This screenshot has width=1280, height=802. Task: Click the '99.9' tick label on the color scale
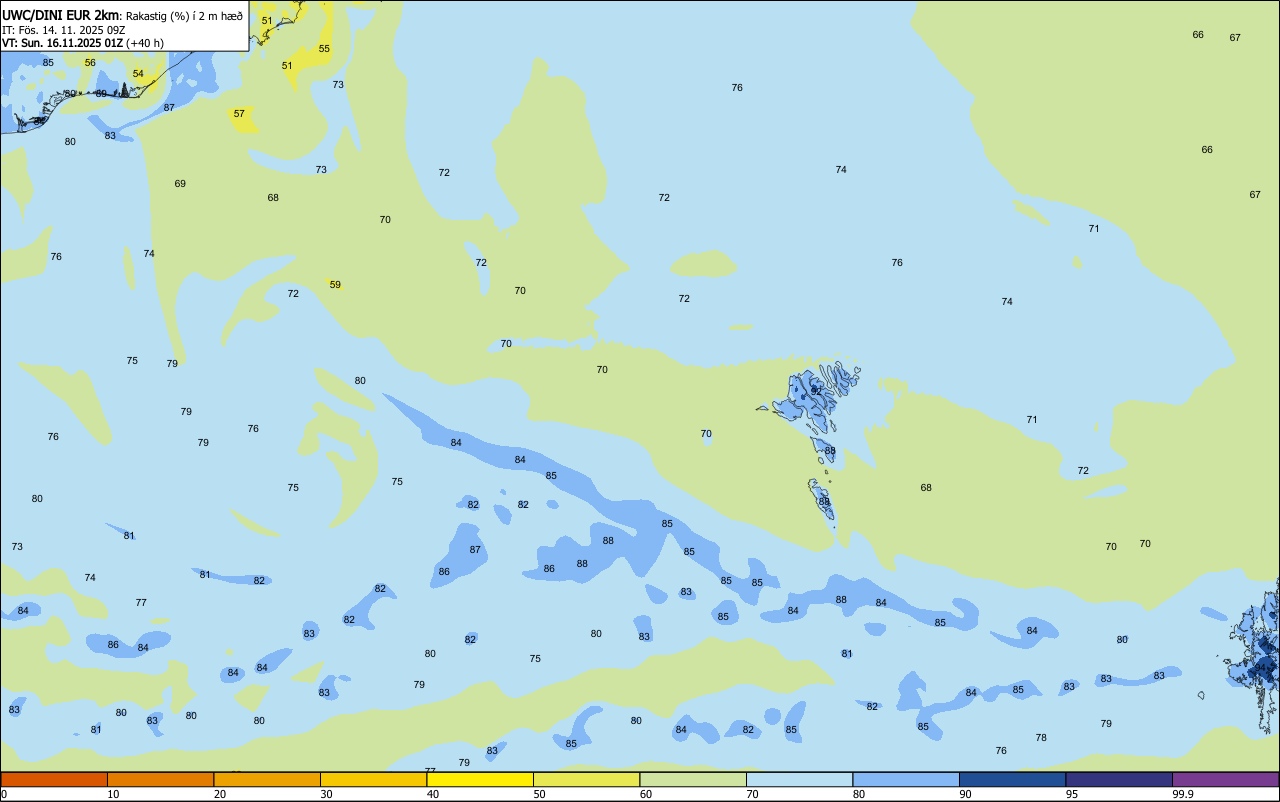(1183, 794)
